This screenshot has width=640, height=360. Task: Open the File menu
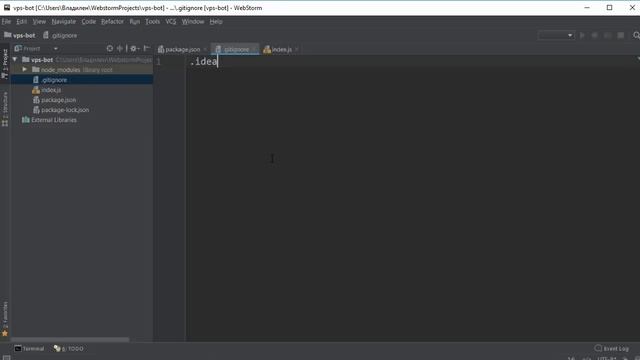click(x=6, y=22)
